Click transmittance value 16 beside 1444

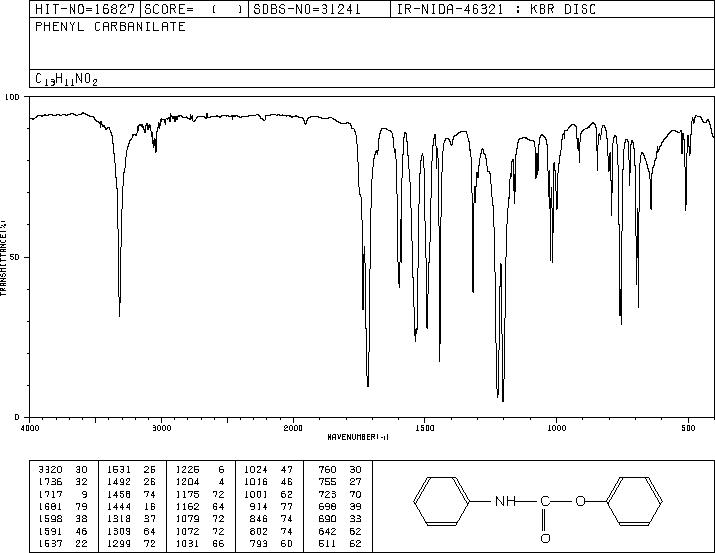(x=150, y=506)
